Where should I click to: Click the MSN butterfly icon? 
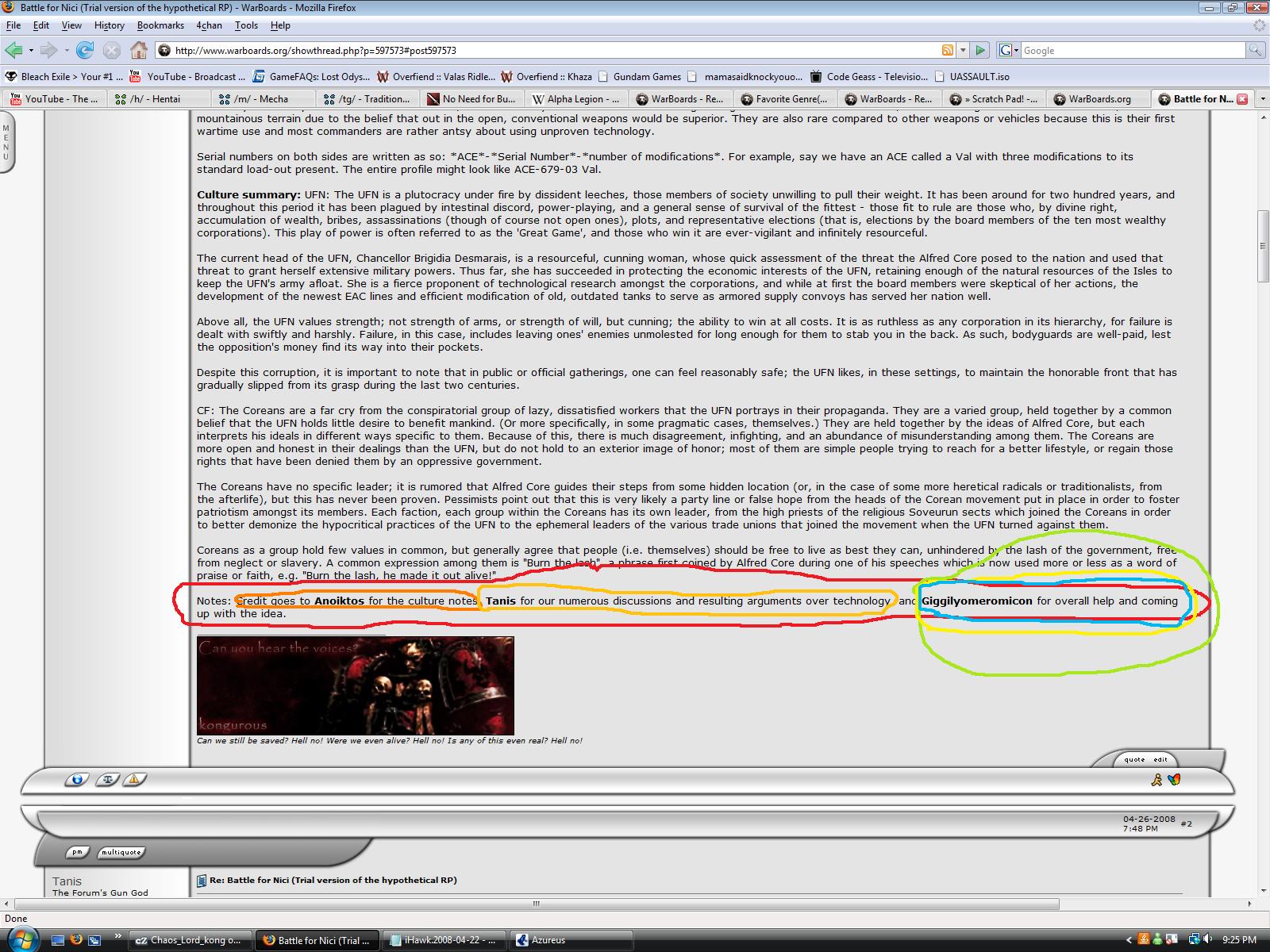(x=1174, y=780)
